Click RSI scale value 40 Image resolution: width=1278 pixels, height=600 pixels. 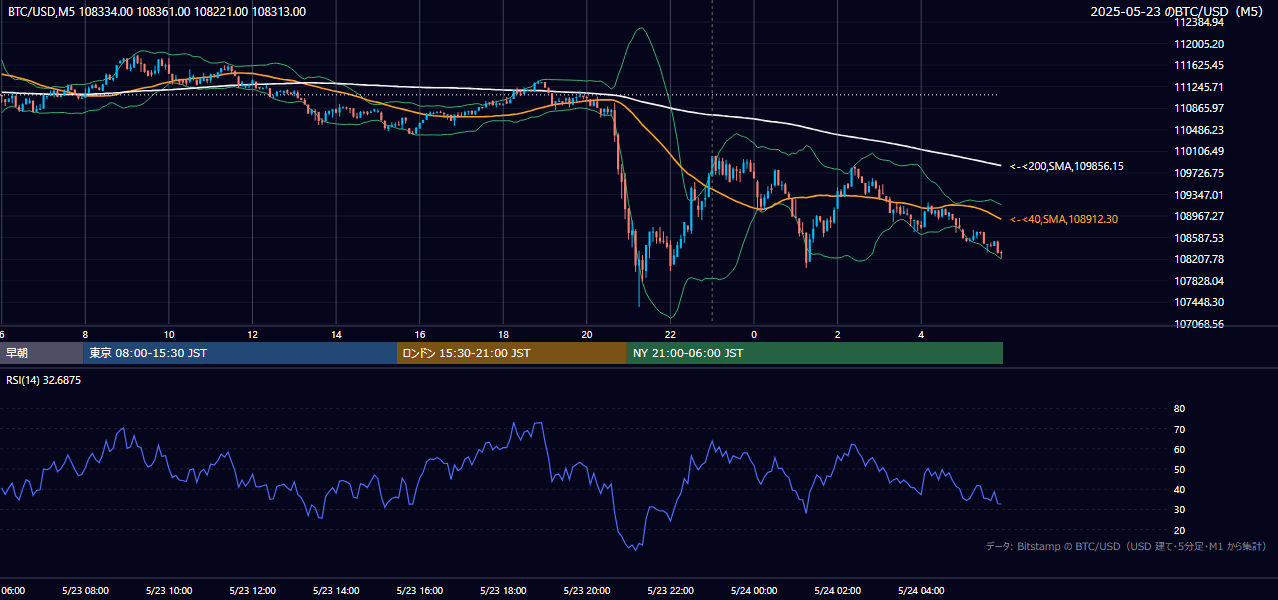click(1179, 489)
